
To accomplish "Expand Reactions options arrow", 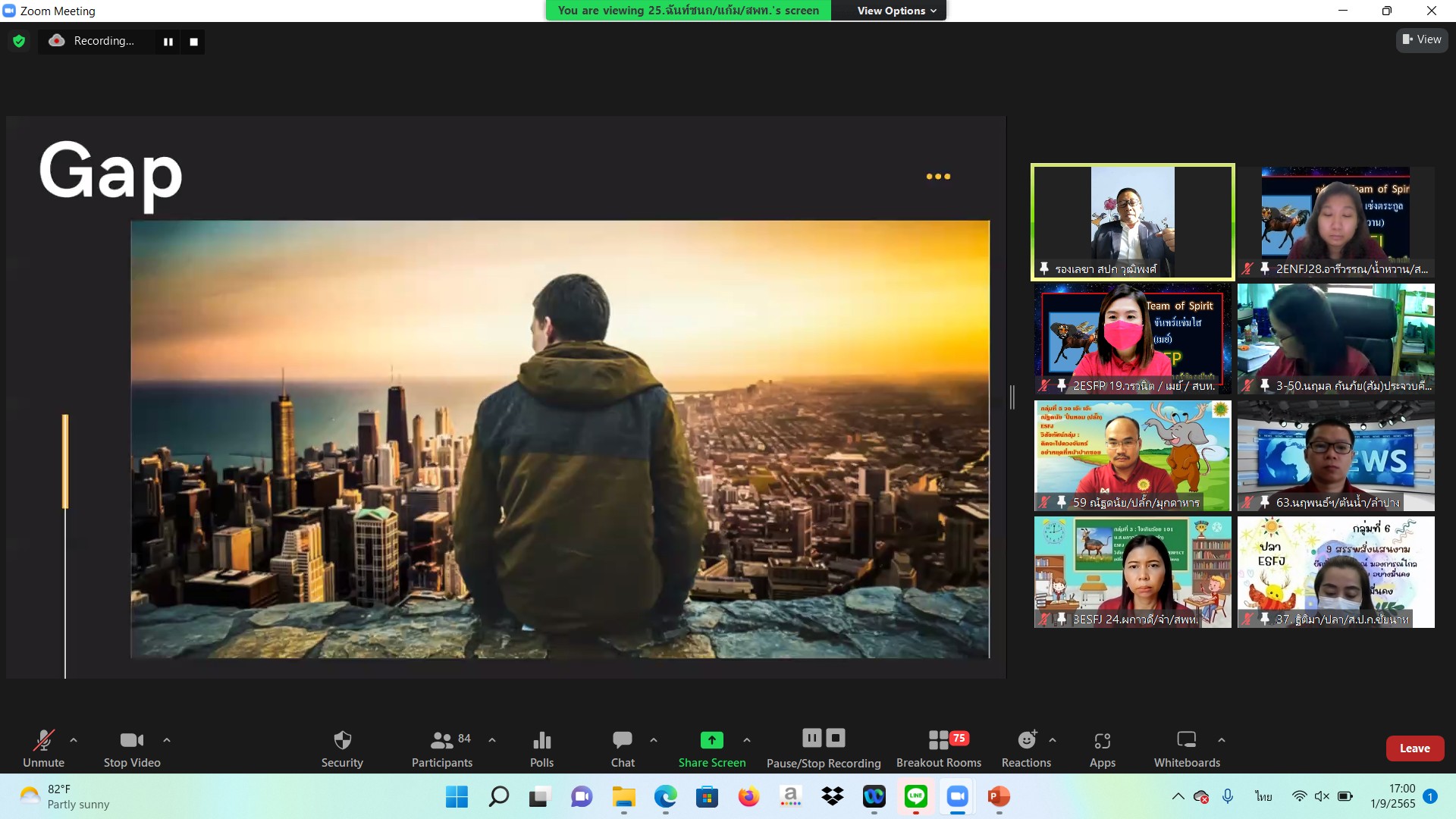I will (x=1053, y=739).
